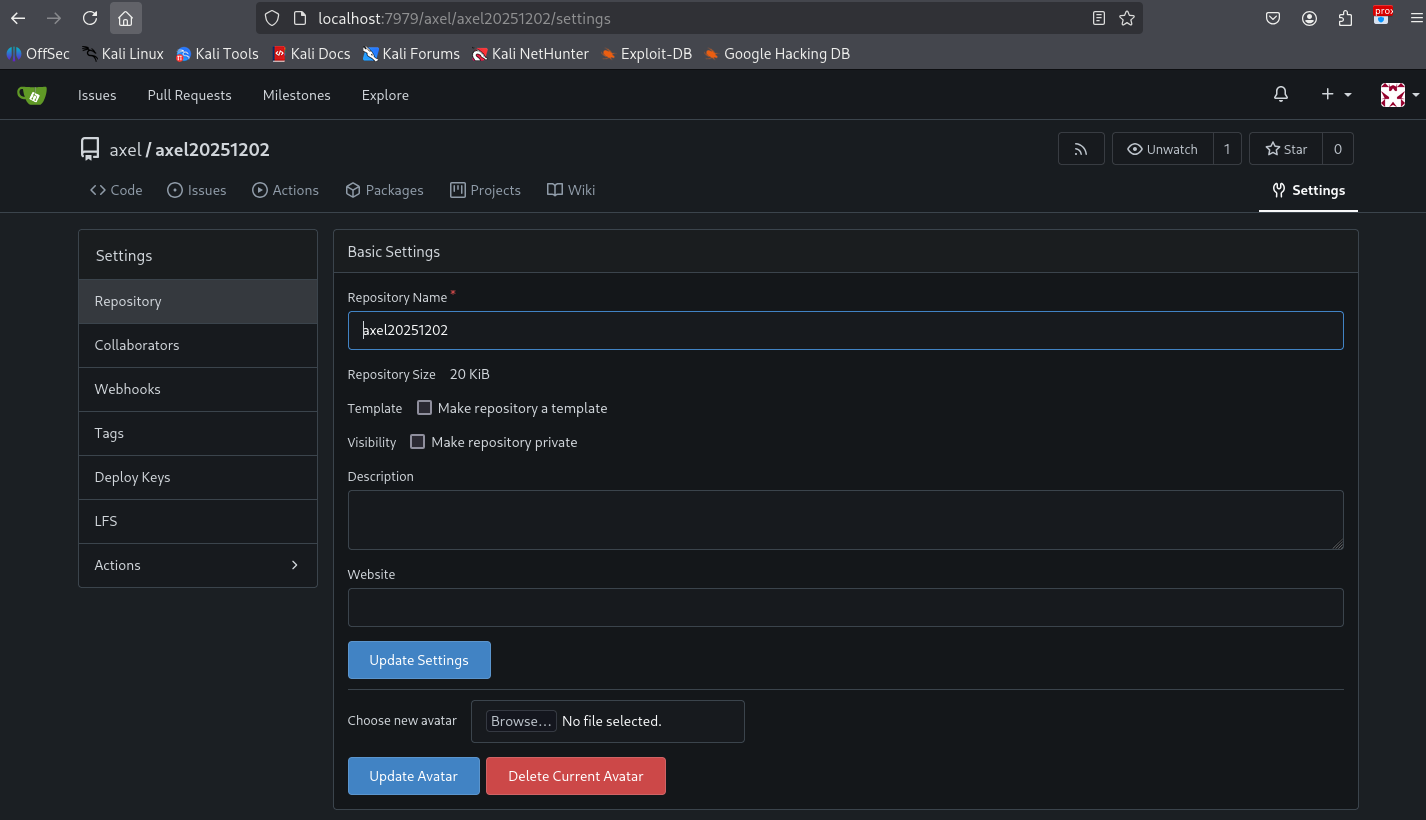1426x820 pixels.
Task: Click the Update Settings button
Action: [419, 660]
